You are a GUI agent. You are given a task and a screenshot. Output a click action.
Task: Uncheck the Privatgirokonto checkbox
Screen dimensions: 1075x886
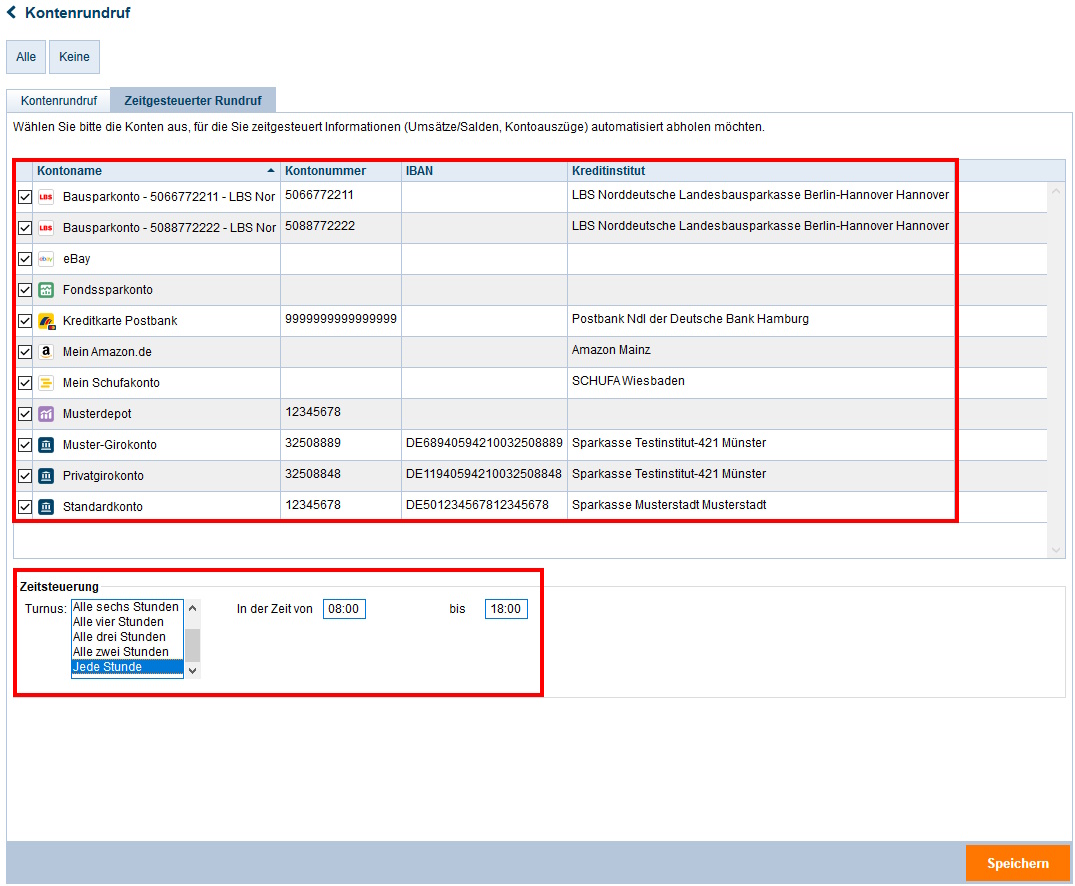point(25,476)
